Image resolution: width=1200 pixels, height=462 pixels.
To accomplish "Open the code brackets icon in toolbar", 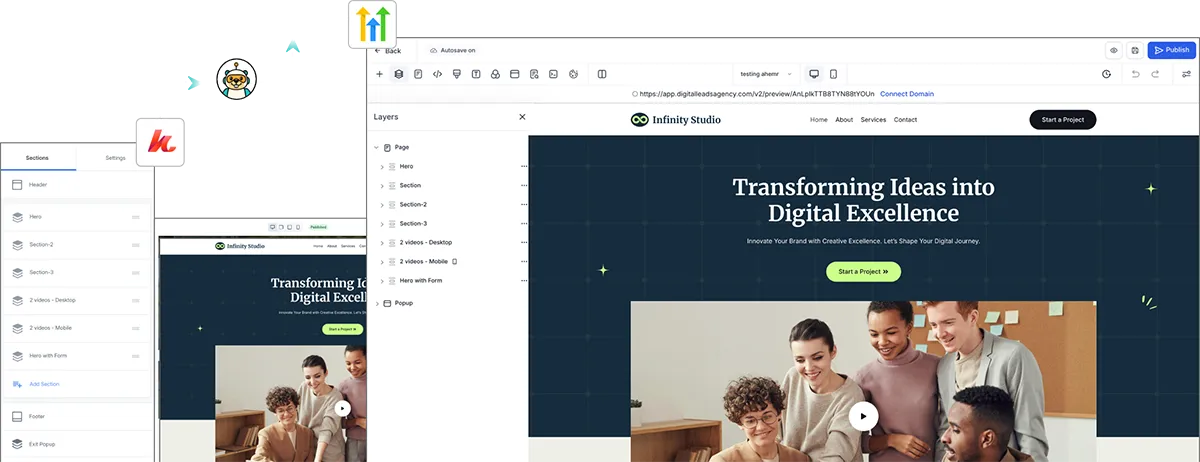I will [437, 74].
